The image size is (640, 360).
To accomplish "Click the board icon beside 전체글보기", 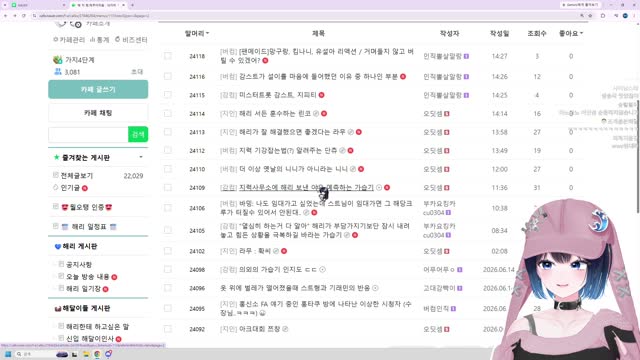I will coord(56,175).
